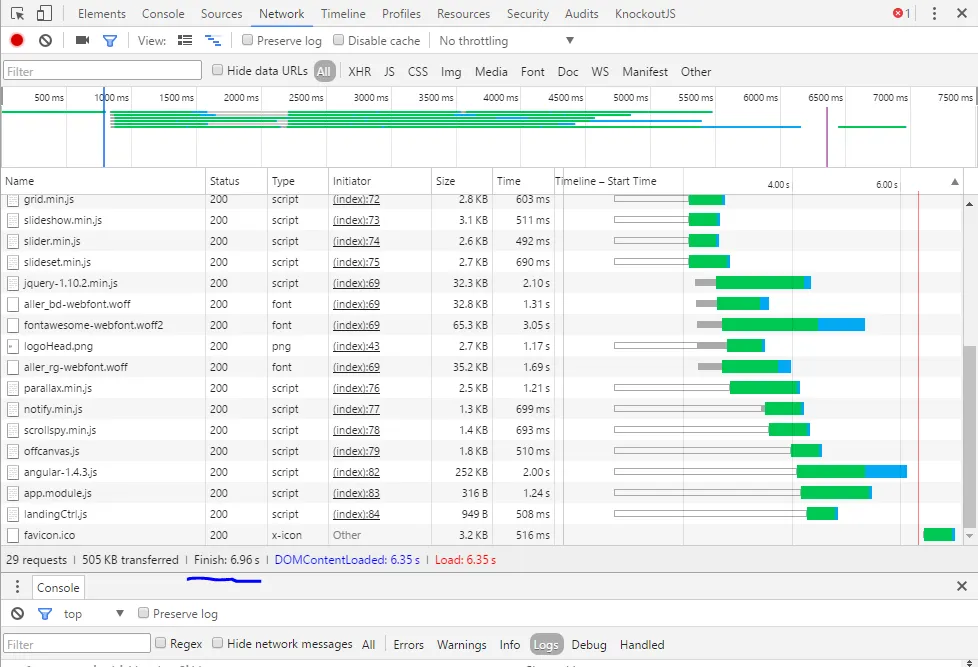Open the No throttling dropdown

pos(506,41)
